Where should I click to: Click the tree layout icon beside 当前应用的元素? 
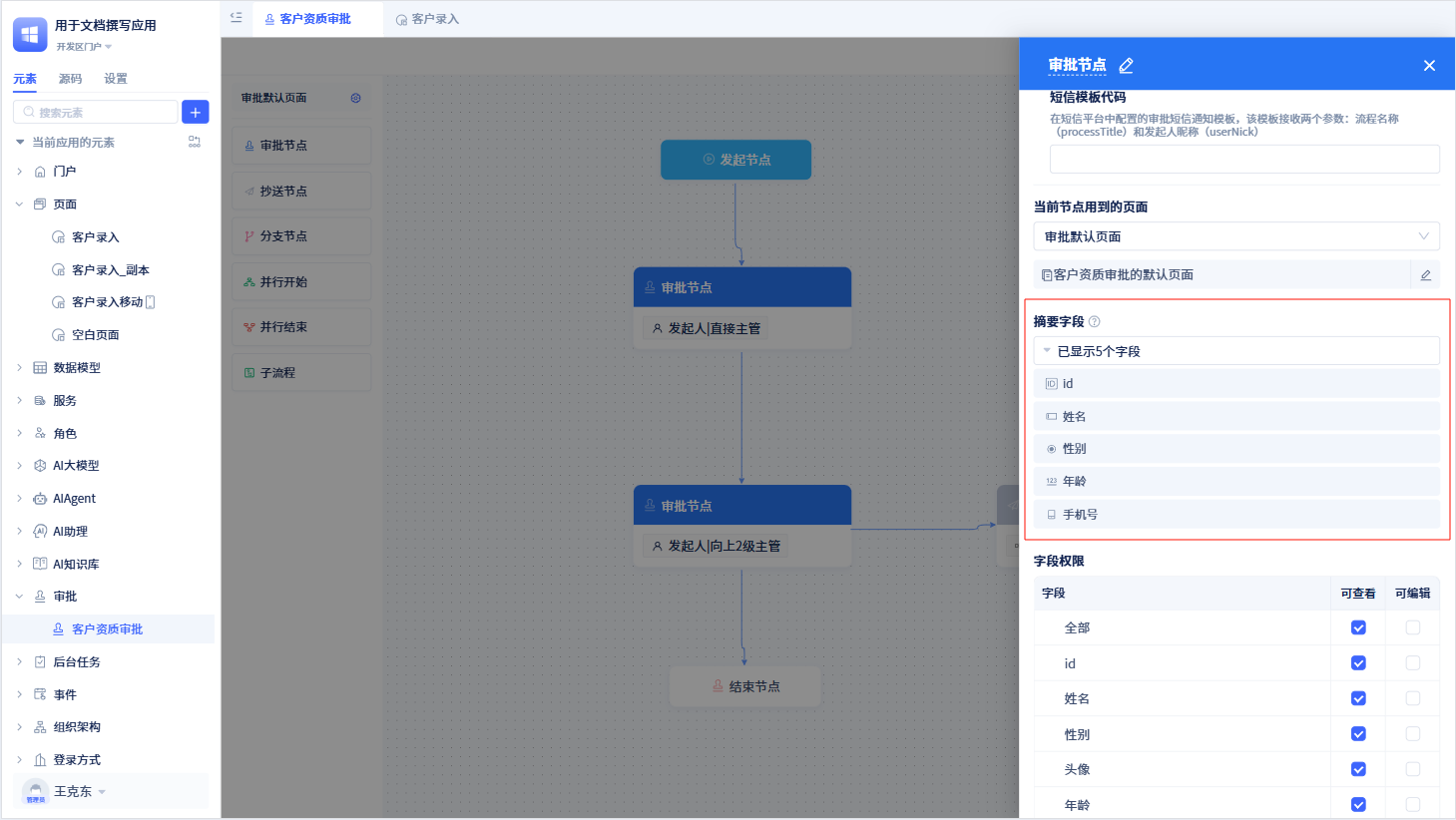tap(195, 142)
